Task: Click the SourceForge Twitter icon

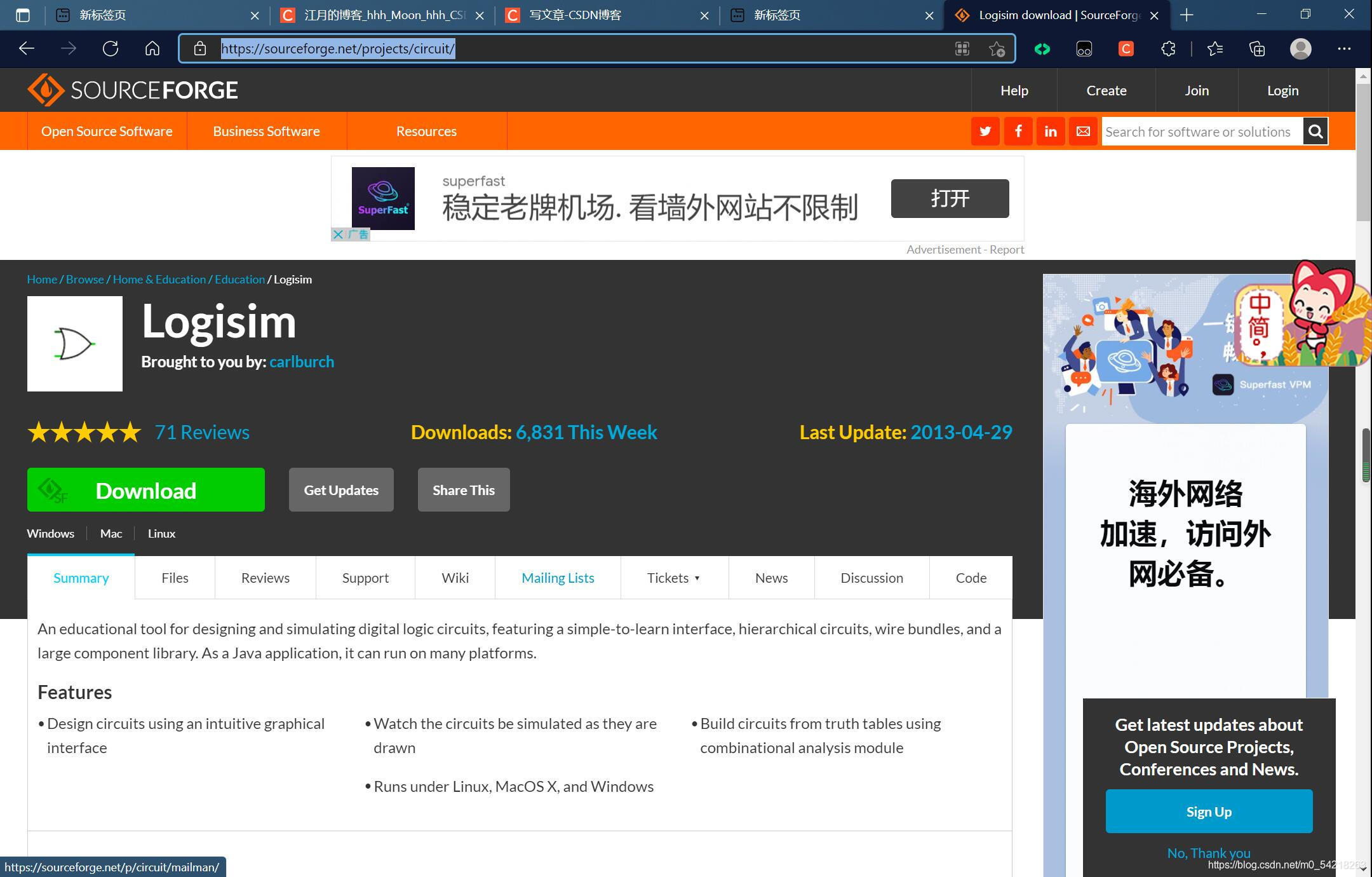Action: tap(985, 131)
